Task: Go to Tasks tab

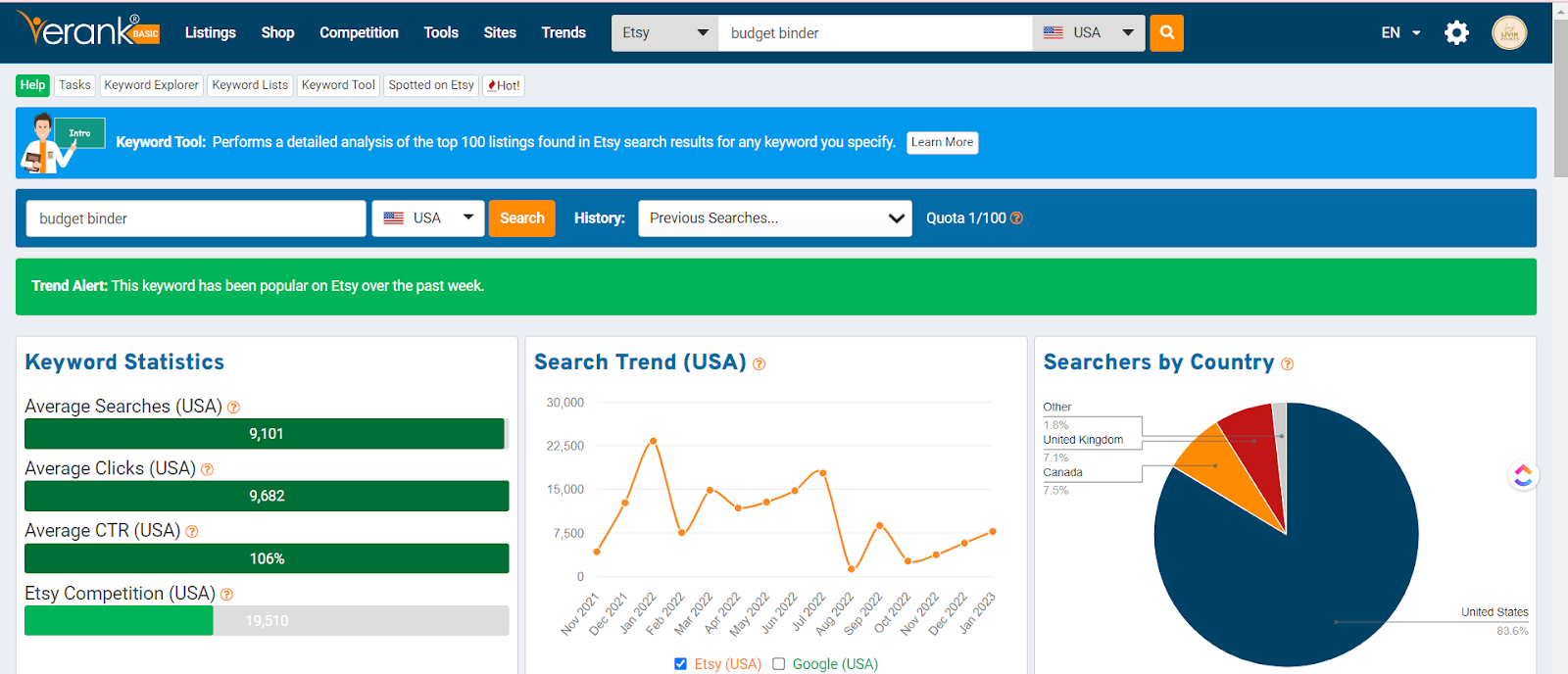Action: click(x=74, y=85)
